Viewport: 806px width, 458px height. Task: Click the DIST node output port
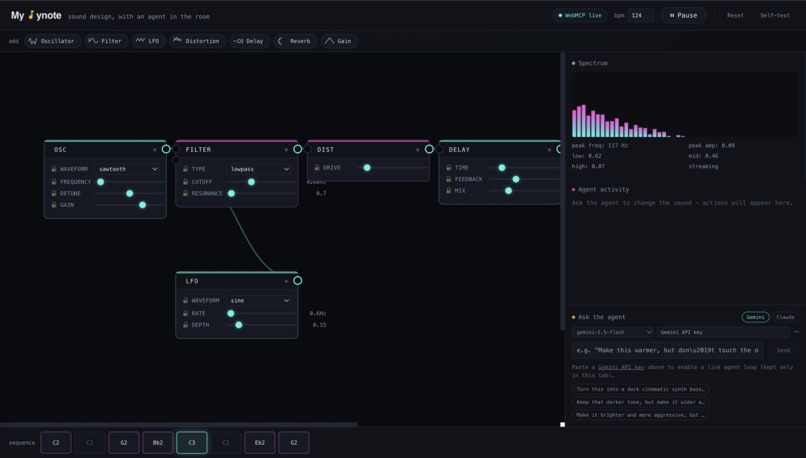click(429, 149)
